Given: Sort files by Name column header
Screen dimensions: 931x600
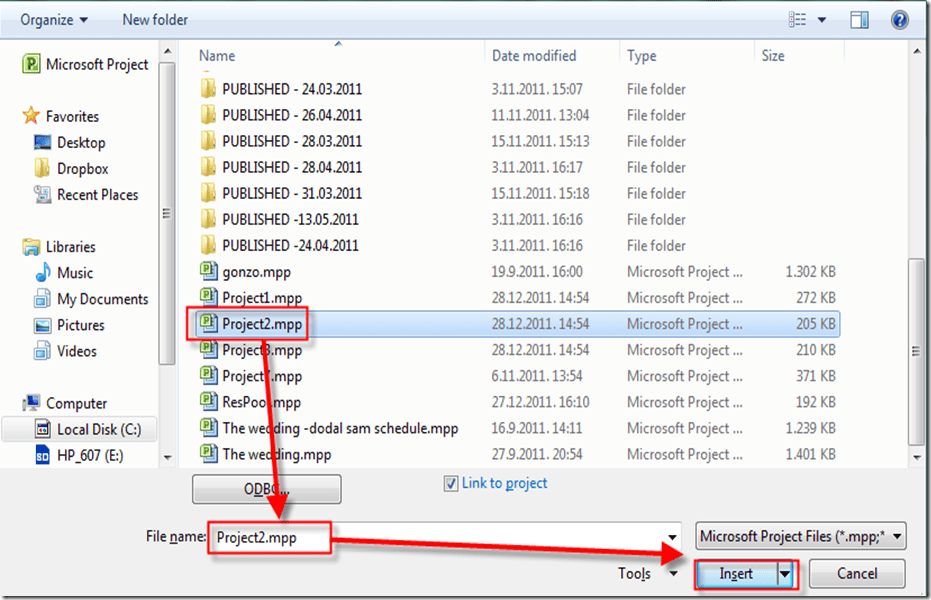Looking at the screenshot, I should tap(217, 56).
